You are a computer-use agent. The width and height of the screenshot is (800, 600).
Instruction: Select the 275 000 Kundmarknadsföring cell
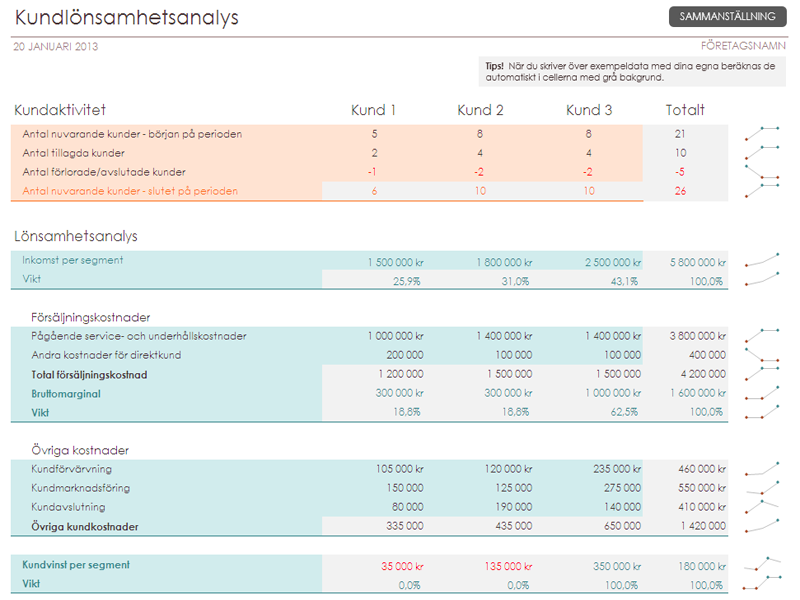pos(622,488)
